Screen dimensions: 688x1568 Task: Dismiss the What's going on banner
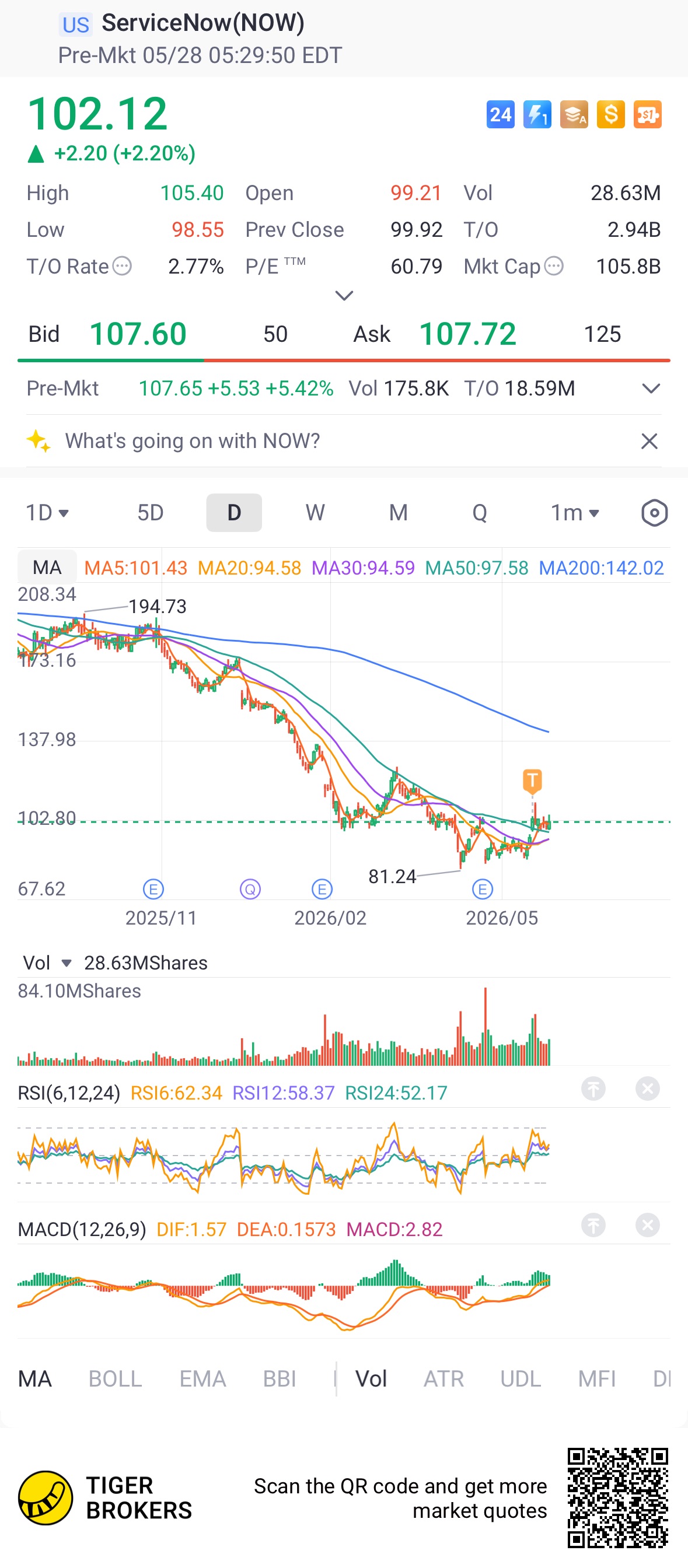[x=649, y=440]
